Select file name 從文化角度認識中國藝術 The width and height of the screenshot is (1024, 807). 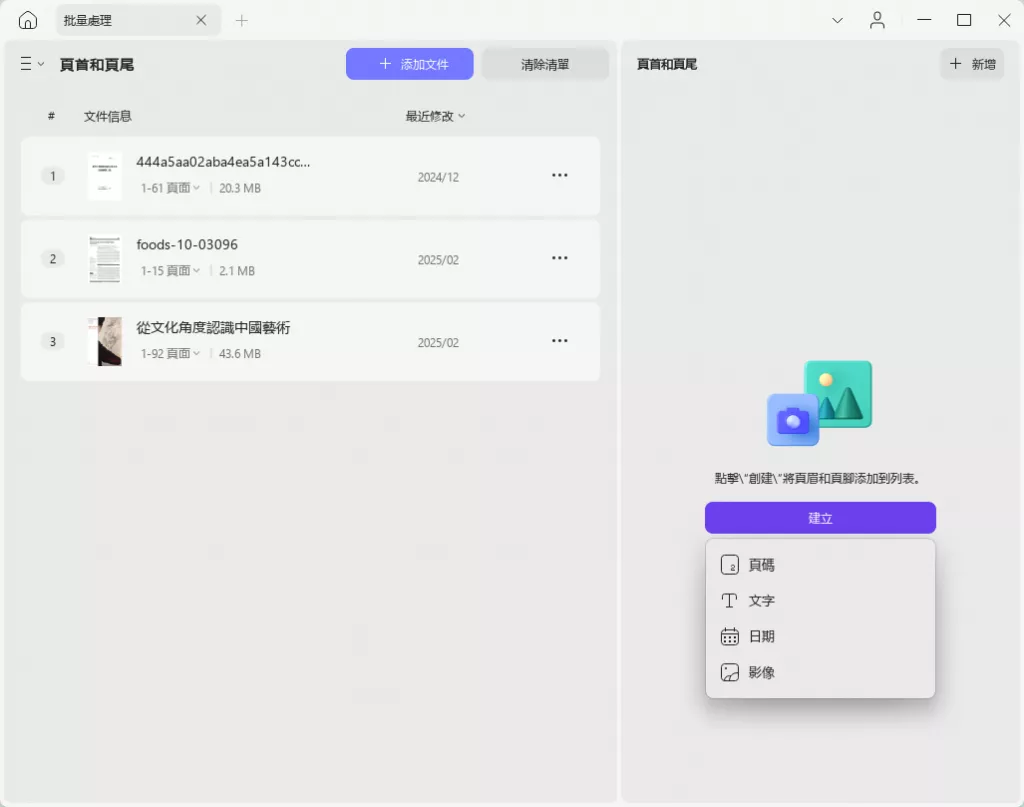(213, 328)
